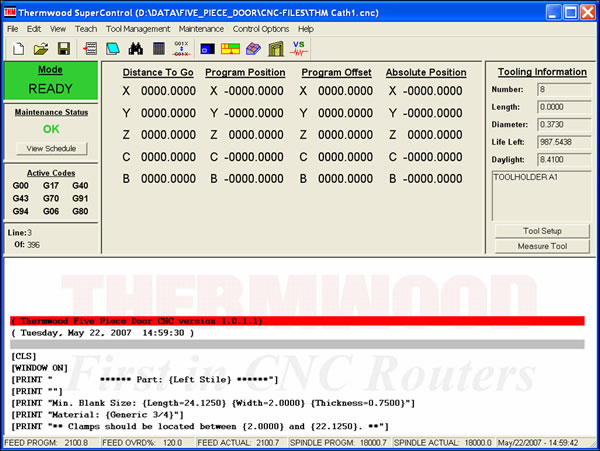Click SPINDLE ACTUAL value in status bar
Image resolution: width=600 pixels, height=451 pixels.
(x=478, y=443)
